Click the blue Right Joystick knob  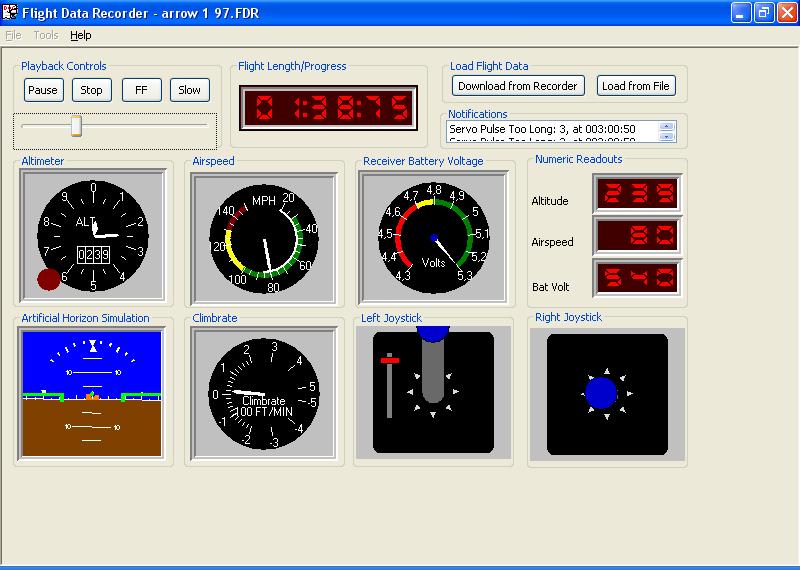(x=602, y=393)
